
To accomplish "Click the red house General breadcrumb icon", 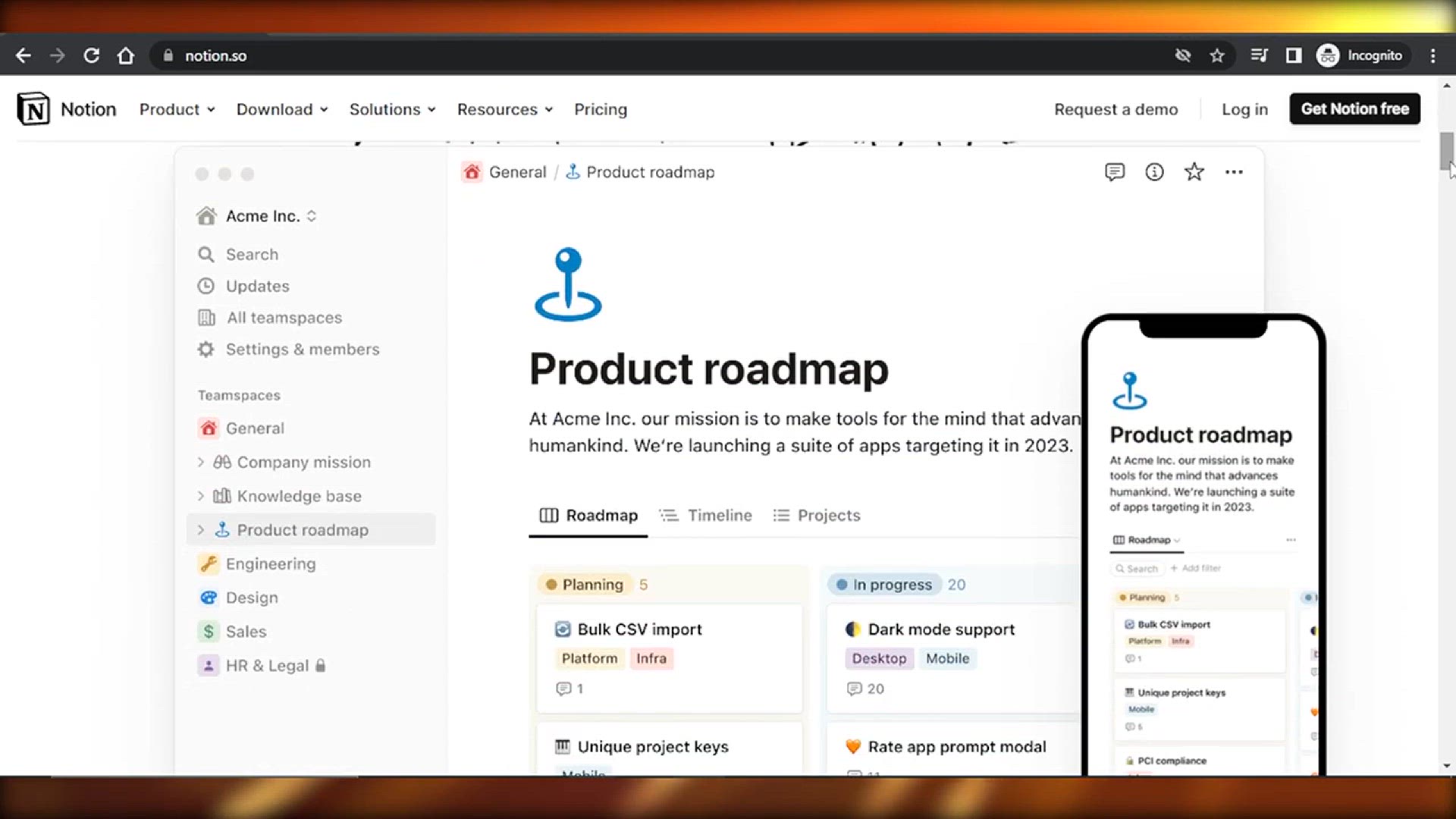I will tap(472, 172).
